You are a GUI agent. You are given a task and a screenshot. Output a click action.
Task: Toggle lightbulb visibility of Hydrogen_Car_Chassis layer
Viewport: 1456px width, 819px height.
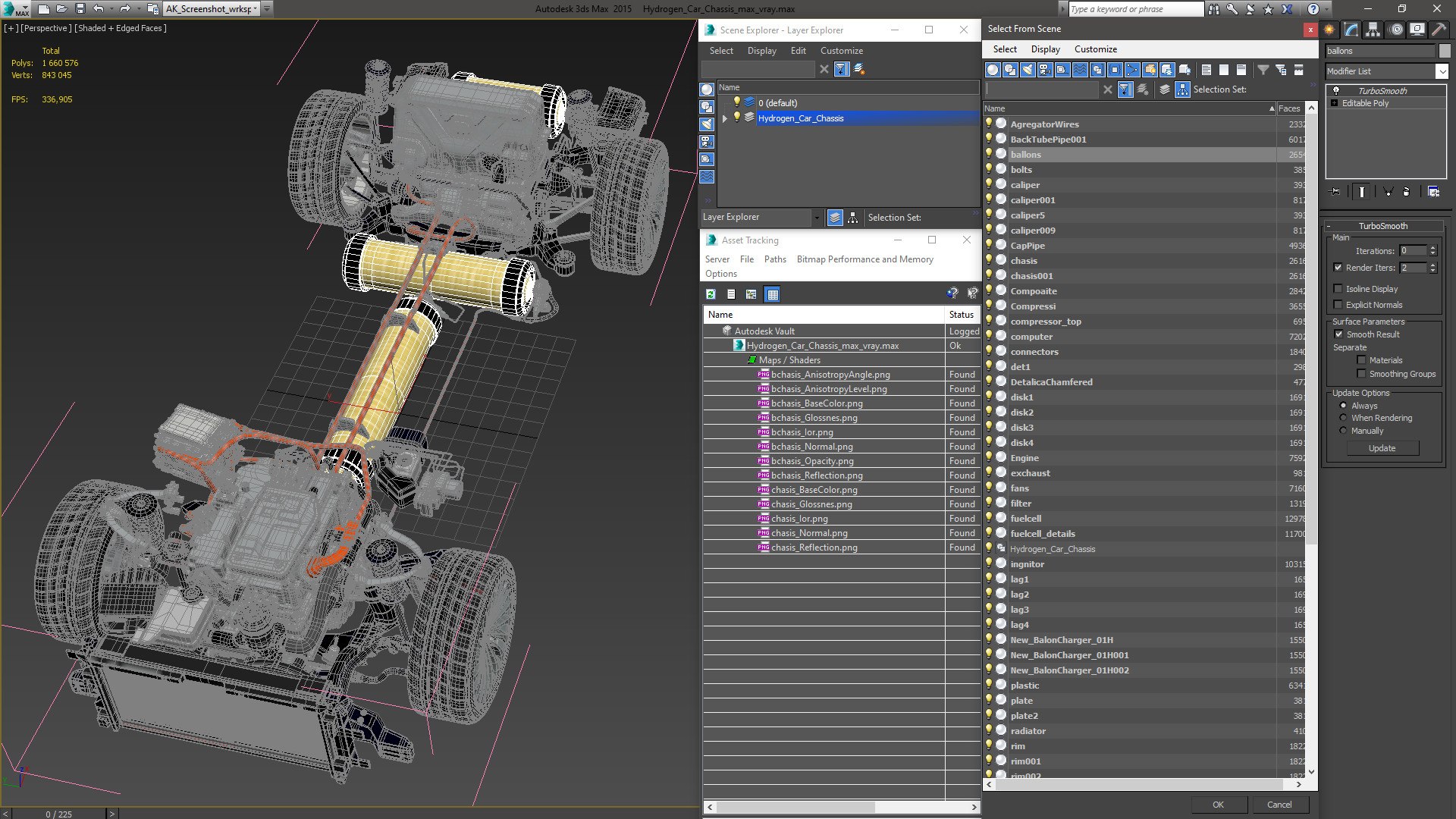coord(736,118)
